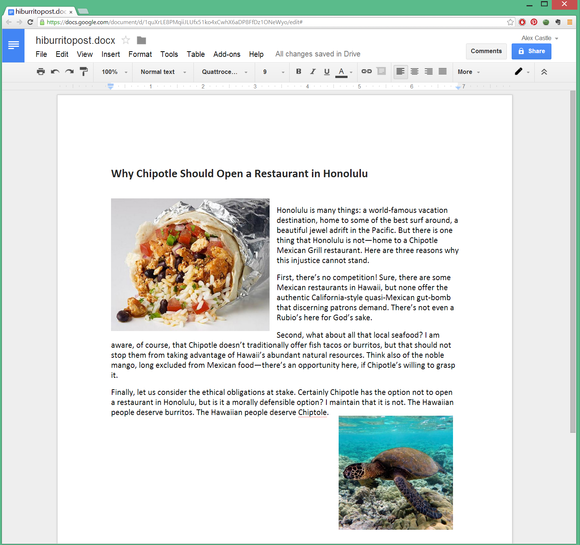Activate the paint format tool

click(x=84, y=72)
